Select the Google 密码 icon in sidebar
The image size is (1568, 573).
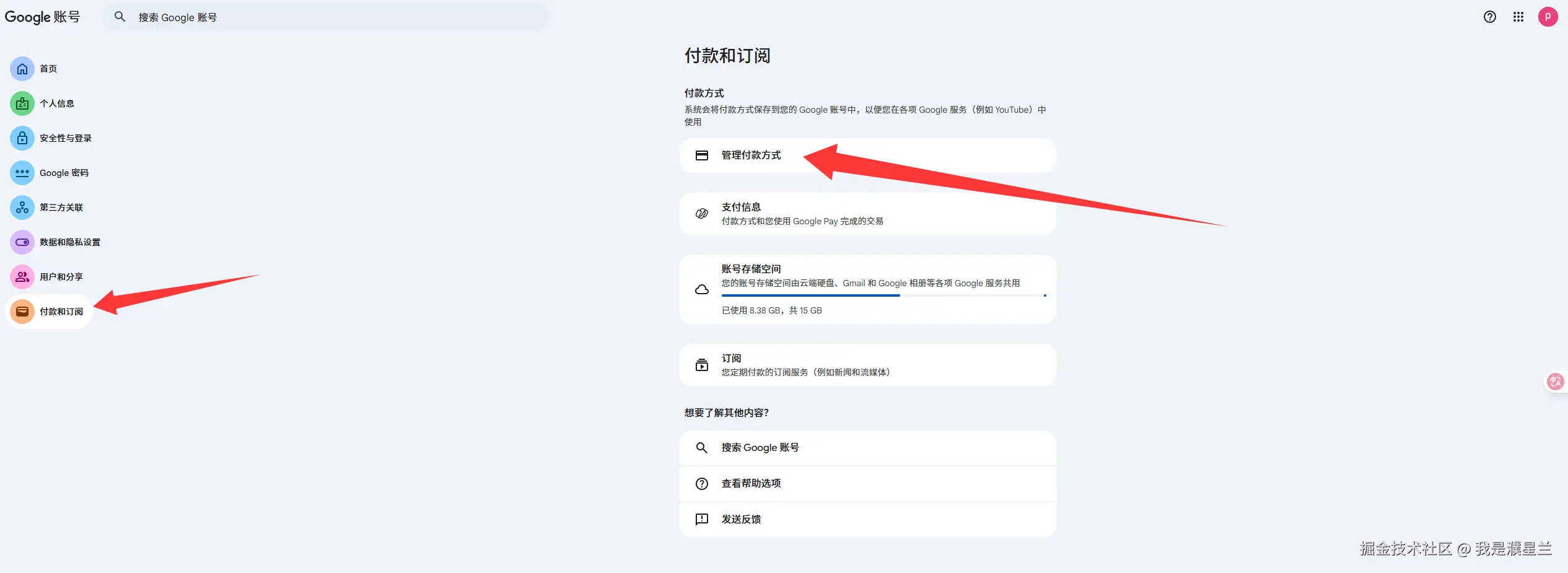pyautogui.click(x=22, y=173)
